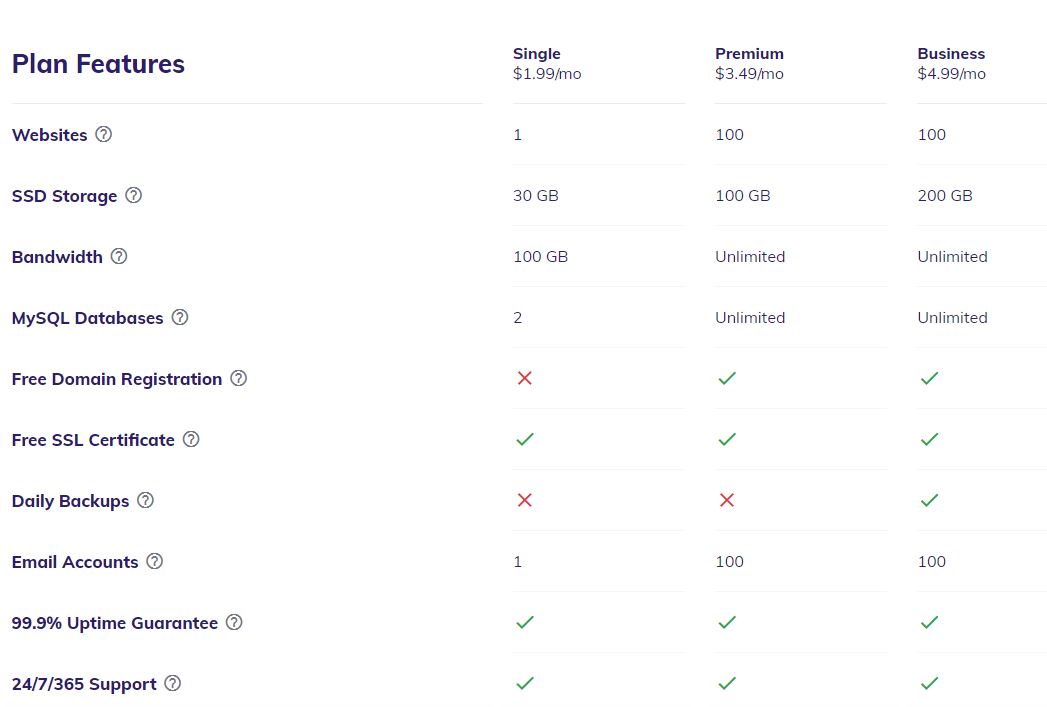1047x707 pixels.
Task: Click the question mark beside Bandwidth
Action: click(x=119, y=256)
